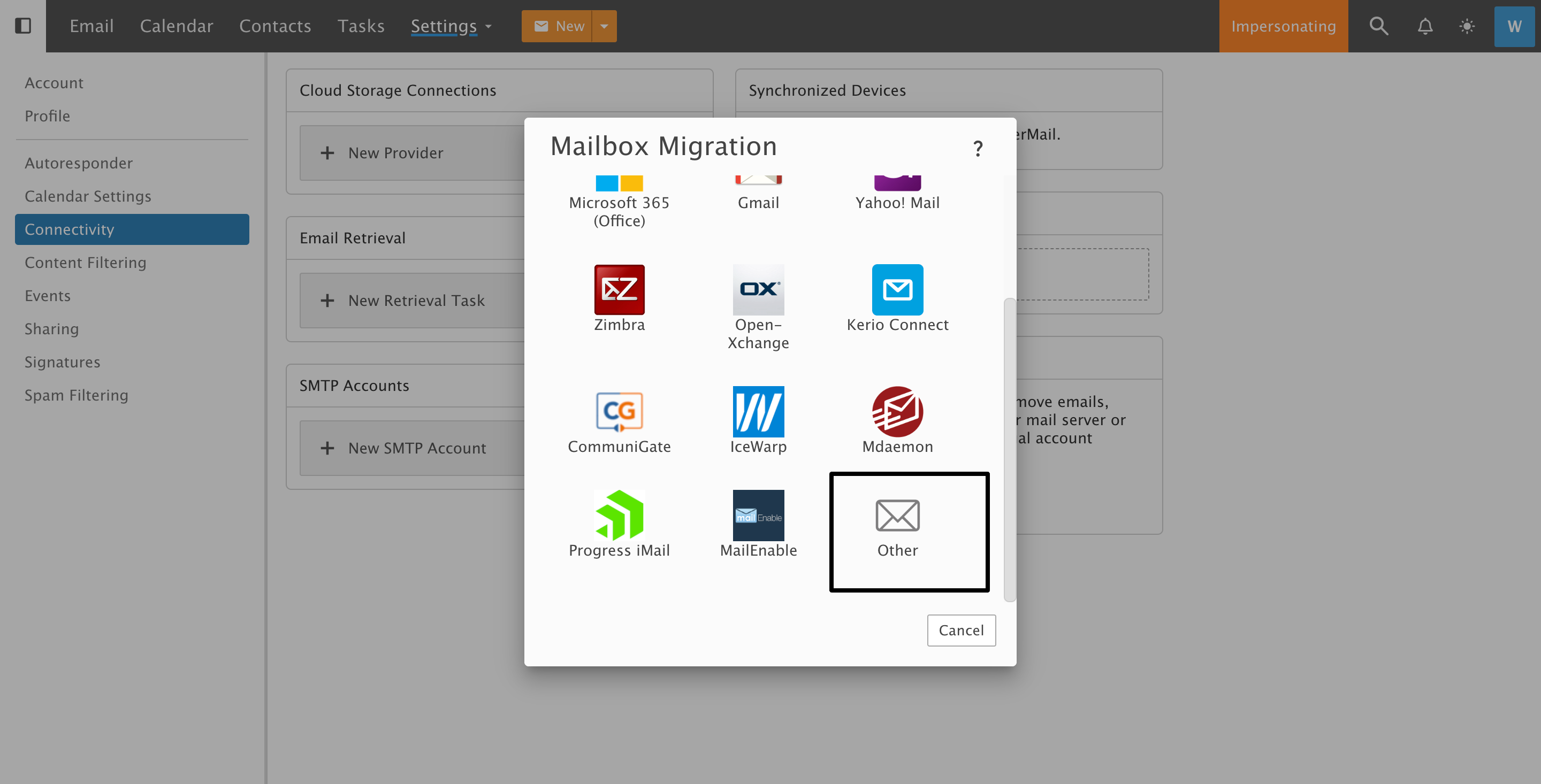Select CommuniGate migration option
Screen dimensions: 1541x784
coord(619,420)
